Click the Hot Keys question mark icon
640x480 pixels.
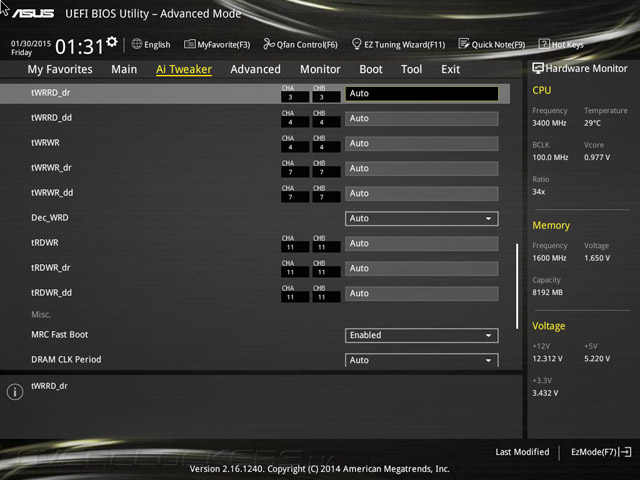pos(544,44)
